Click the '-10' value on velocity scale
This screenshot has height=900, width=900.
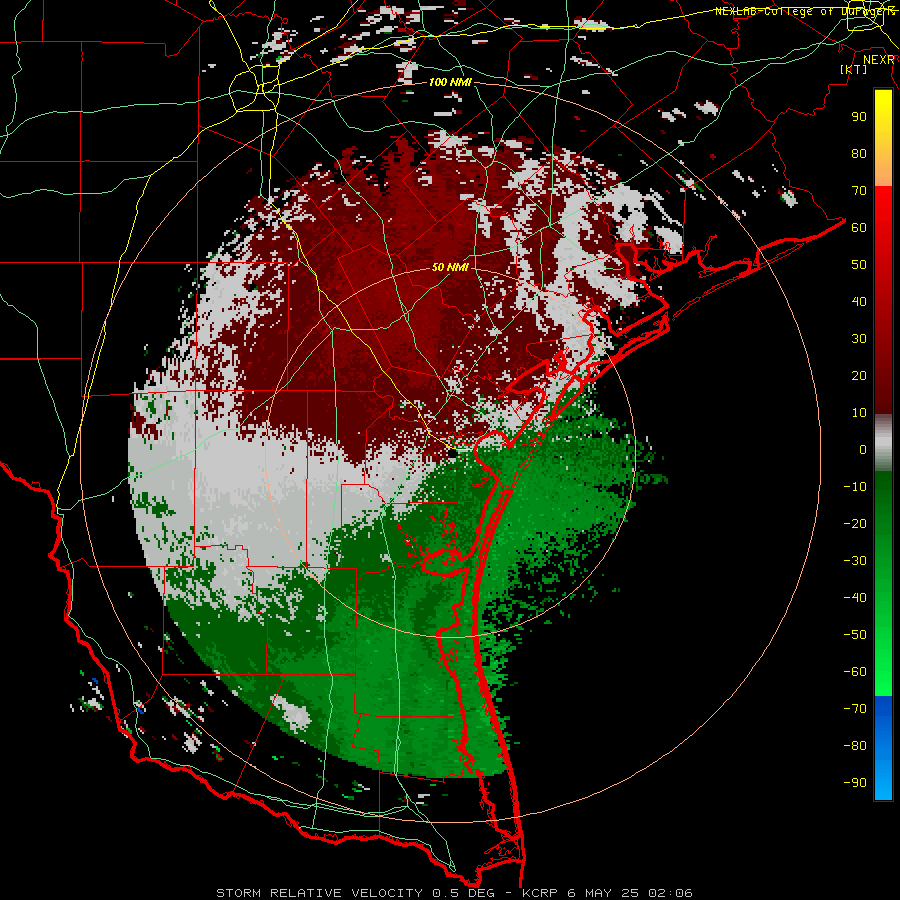[855, 487]
